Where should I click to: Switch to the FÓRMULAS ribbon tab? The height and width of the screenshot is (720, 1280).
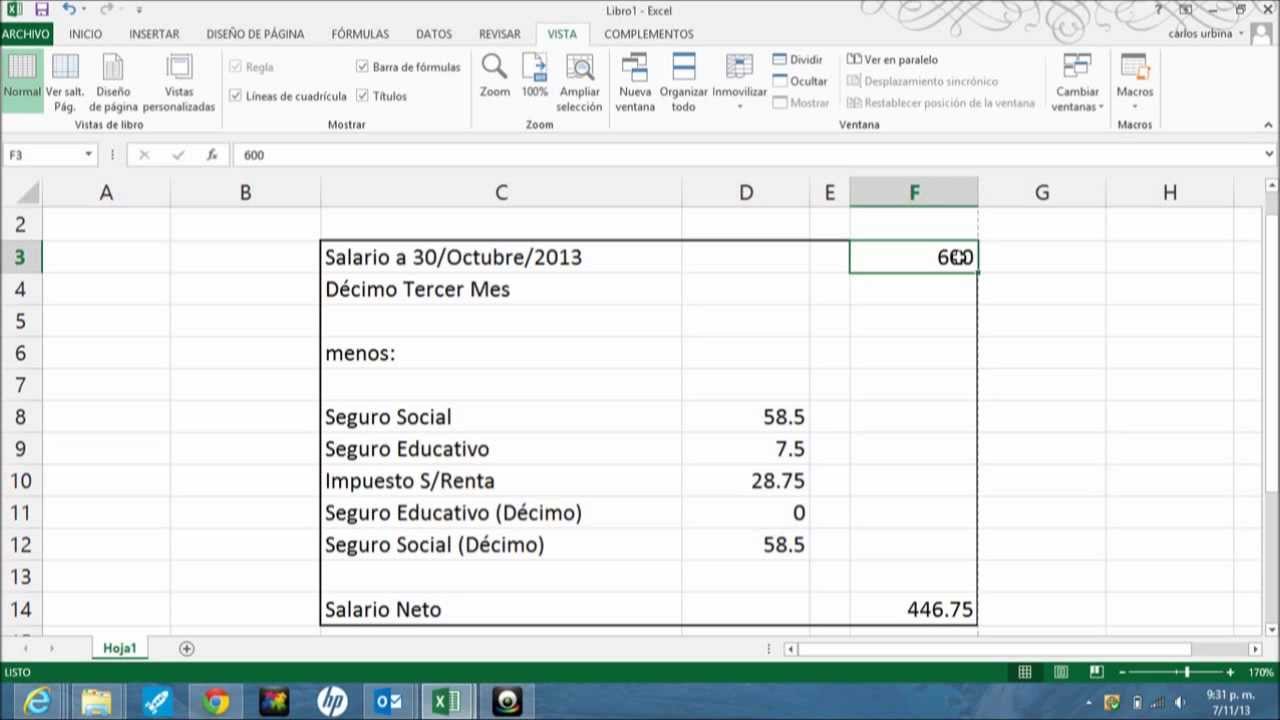coord(359,33)
